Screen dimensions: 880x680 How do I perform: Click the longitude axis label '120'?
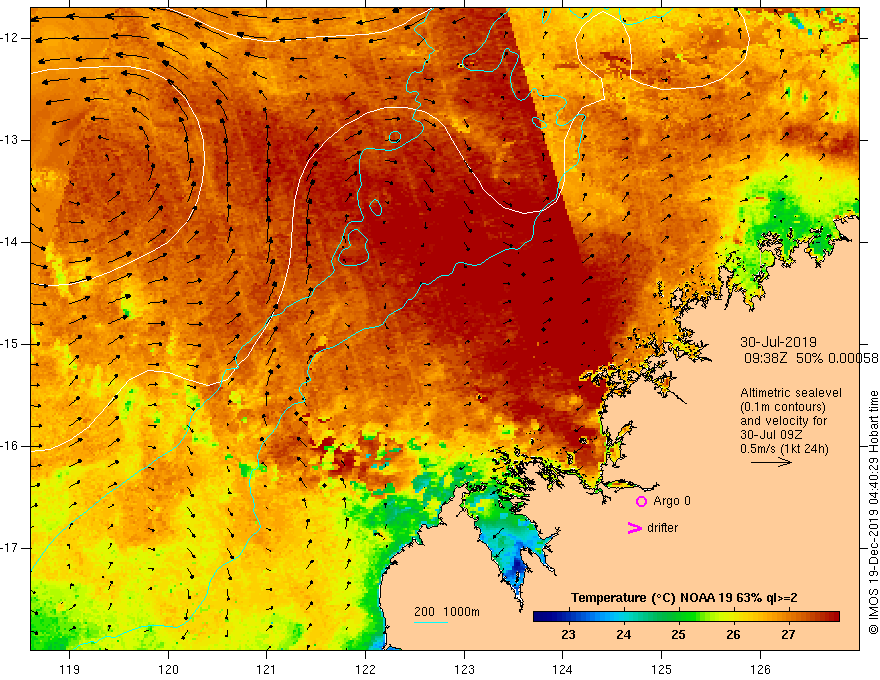click(x=168, y=669)
